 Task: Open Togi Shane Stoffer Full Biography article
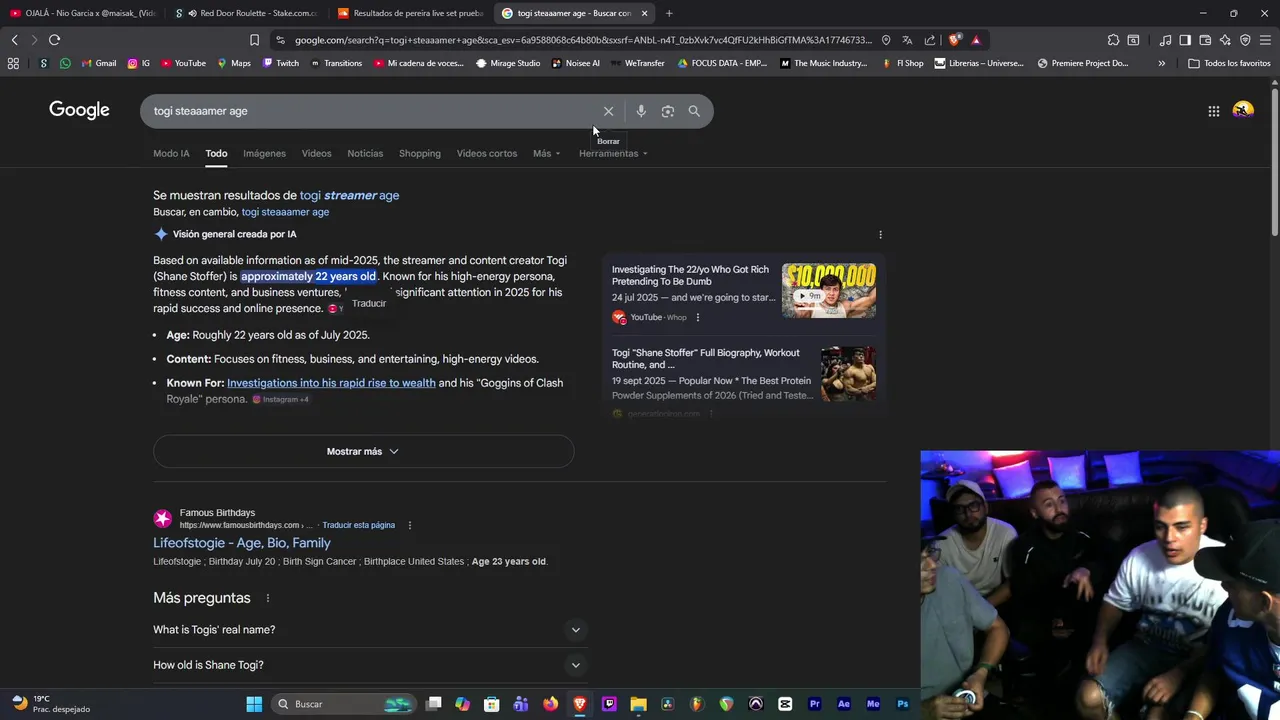(x=706, y=359)
